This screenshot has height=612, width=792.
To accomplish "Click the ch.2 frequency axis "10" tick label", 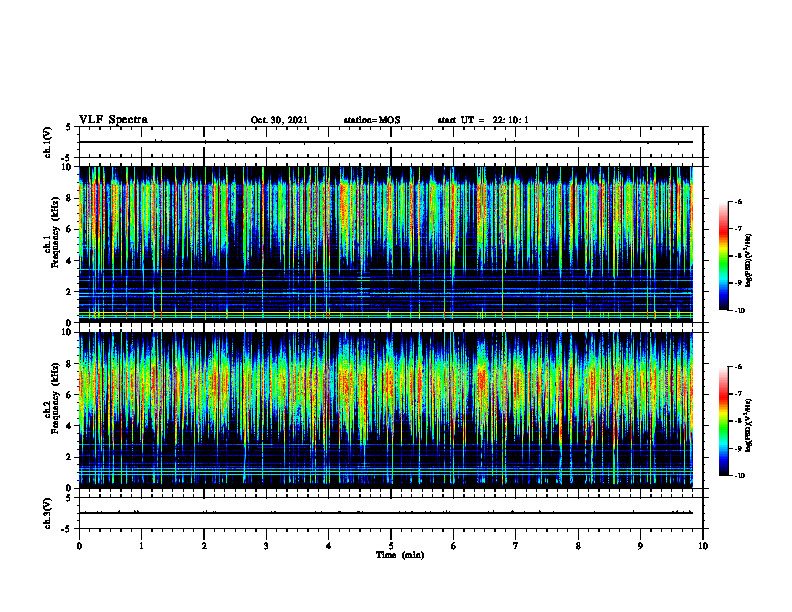I will pyautogui.click(x=68, y=332).
